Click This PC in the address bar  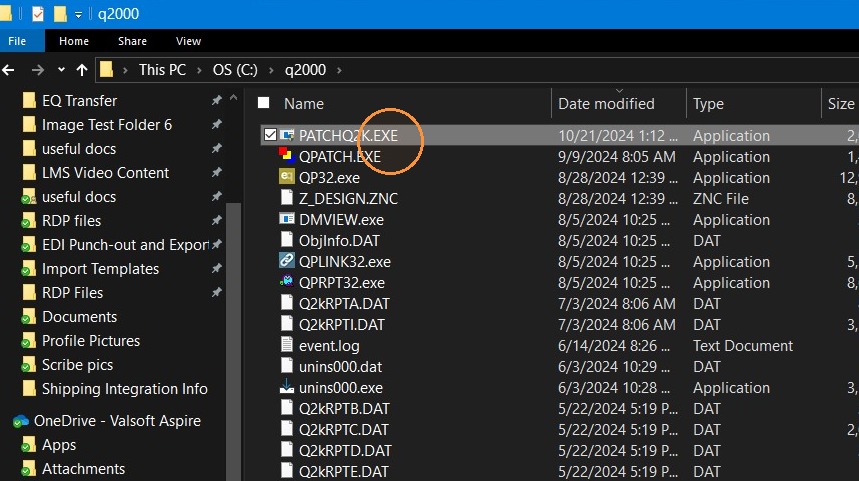[x=162, y=70]
